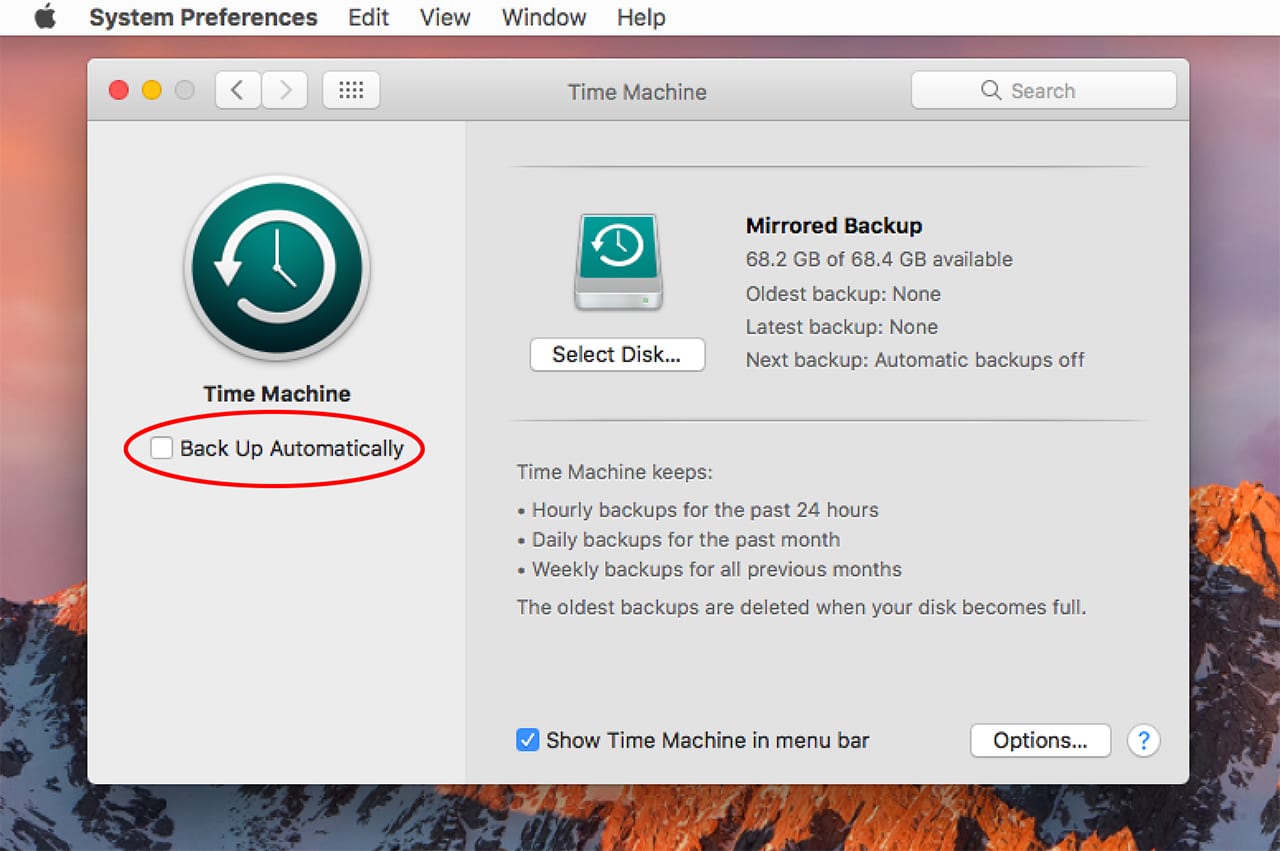Go back with the left chevron

coord(237,91)
